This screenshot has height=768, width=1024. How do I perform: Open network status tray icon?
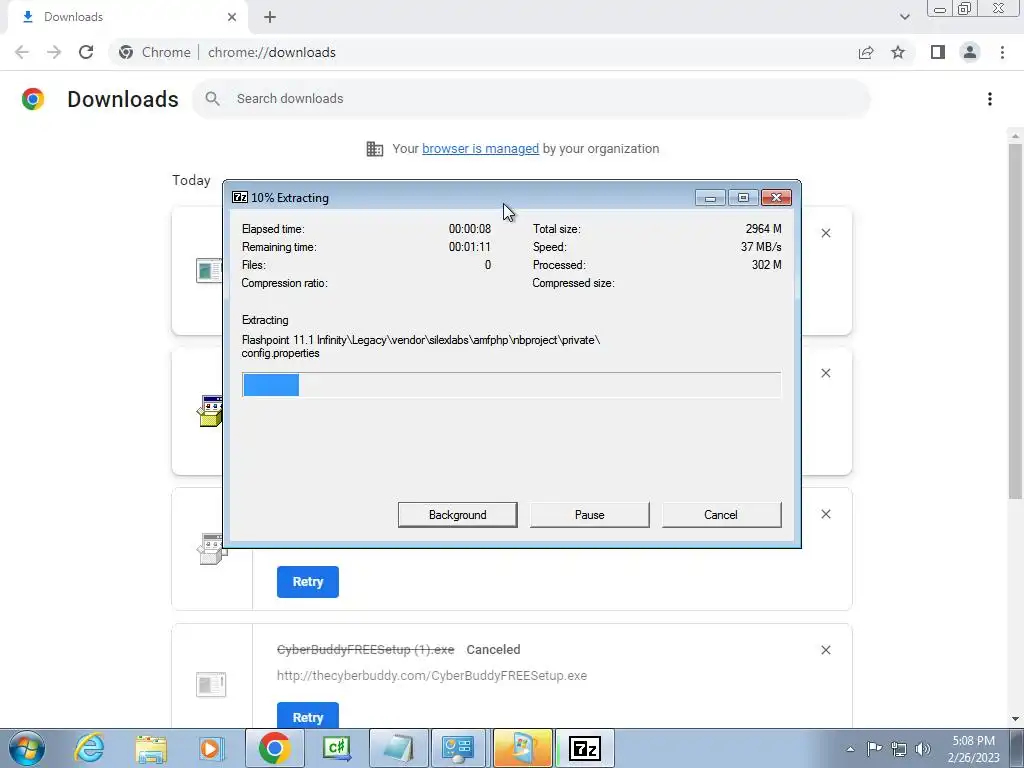(899, 749)
